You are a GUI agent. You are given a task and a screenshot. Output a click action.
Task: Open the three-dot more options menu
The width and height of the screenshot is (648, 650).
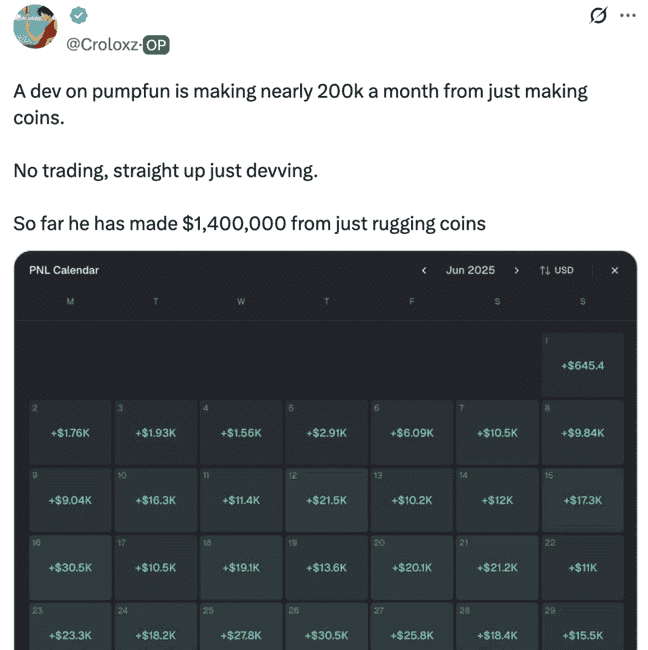pyautogui.click(x=628, y=16)
